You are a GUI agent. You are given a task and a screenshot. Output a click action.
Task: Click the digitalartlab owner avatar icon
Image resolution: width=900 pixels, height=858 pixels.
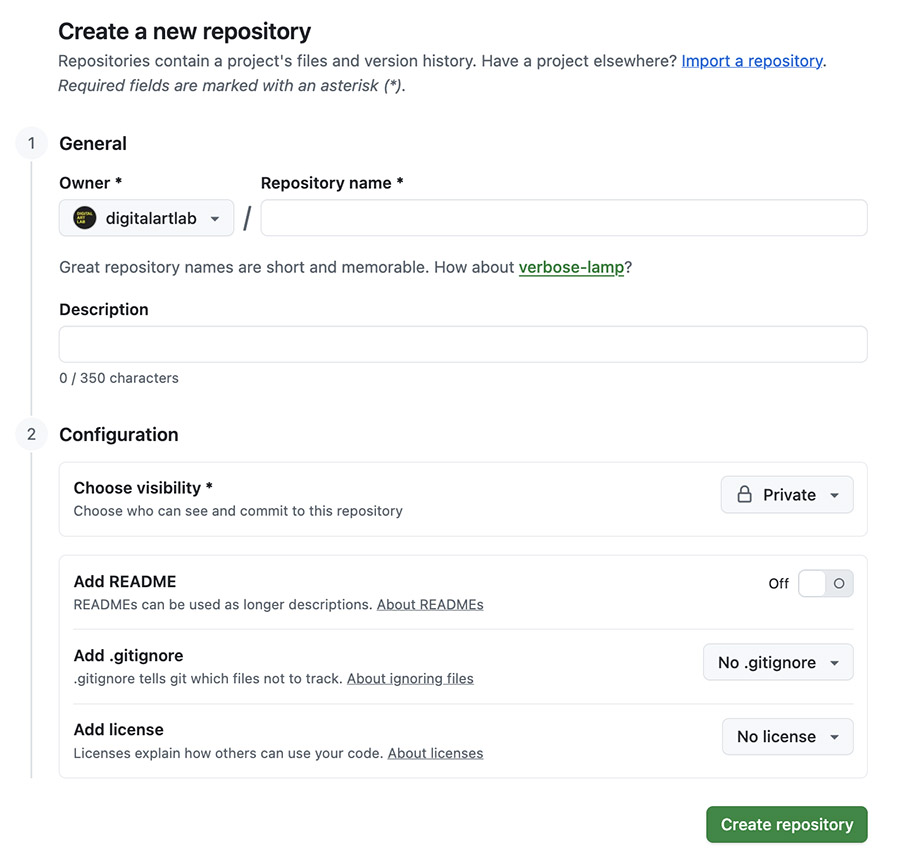point(85,218)
